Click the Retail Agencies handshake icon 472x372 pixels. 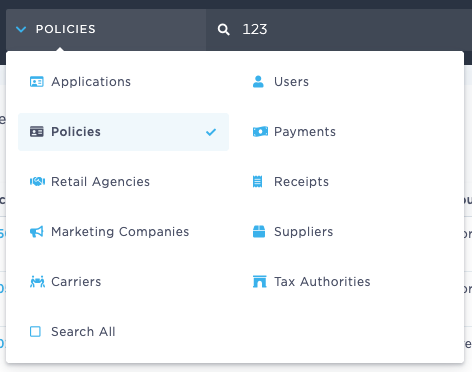point(37,182)
